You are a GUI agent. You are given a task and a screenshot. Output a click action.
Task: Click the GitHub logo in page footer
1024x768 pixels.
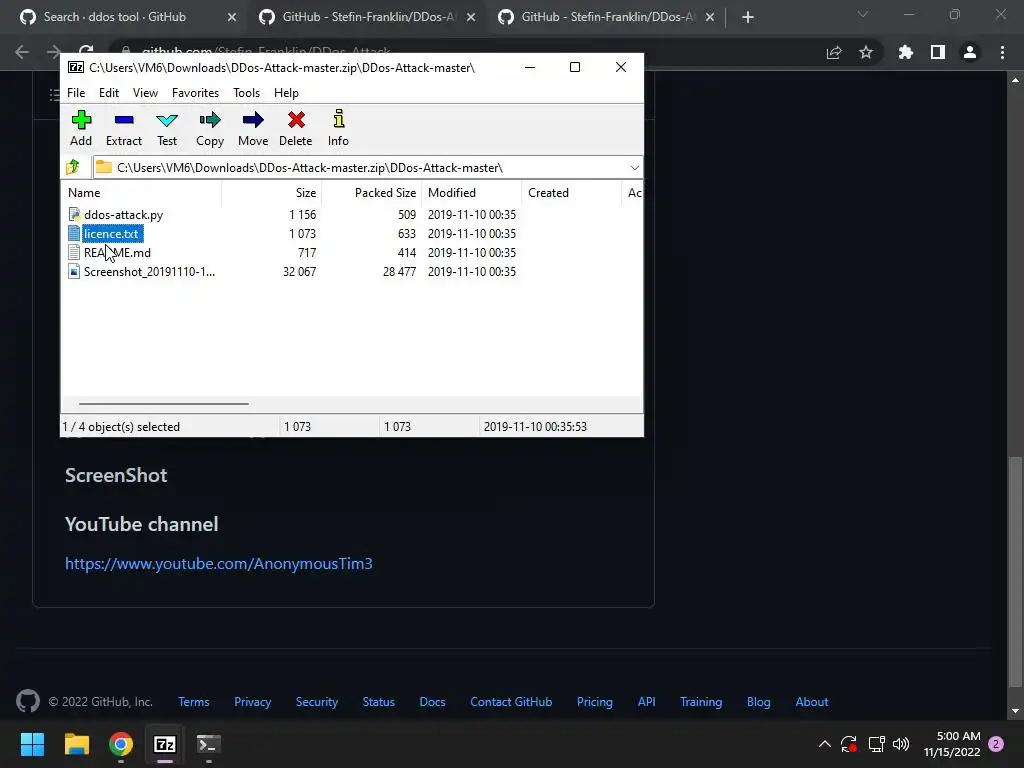tap(27, 701)
